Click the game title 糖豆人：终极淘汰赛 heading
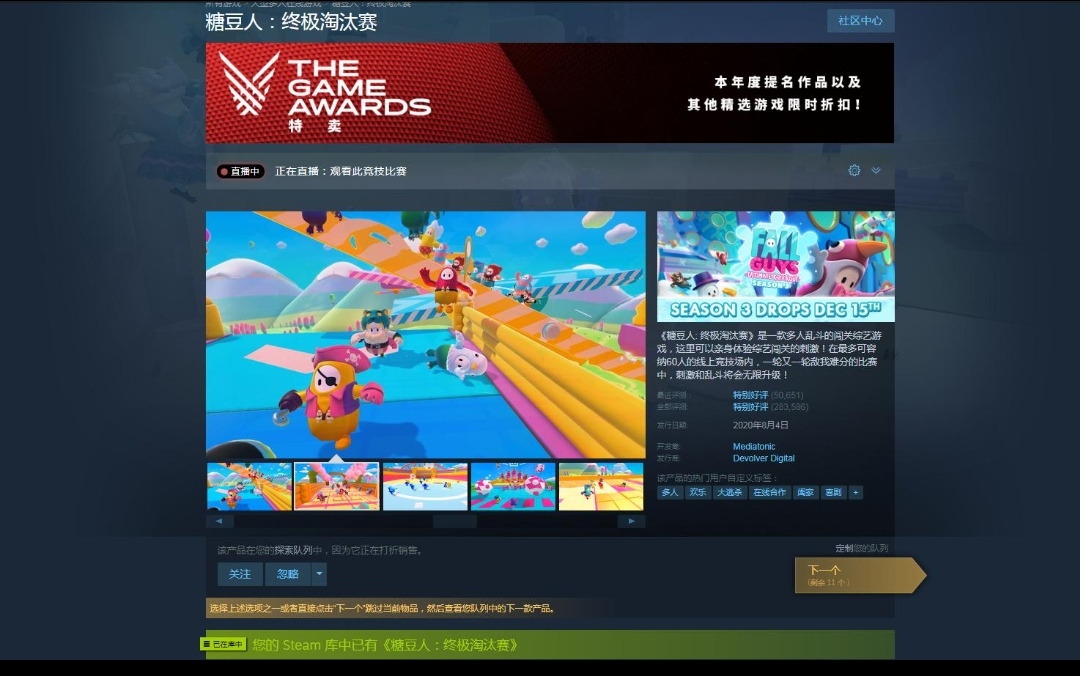 [x=291, y=22]
